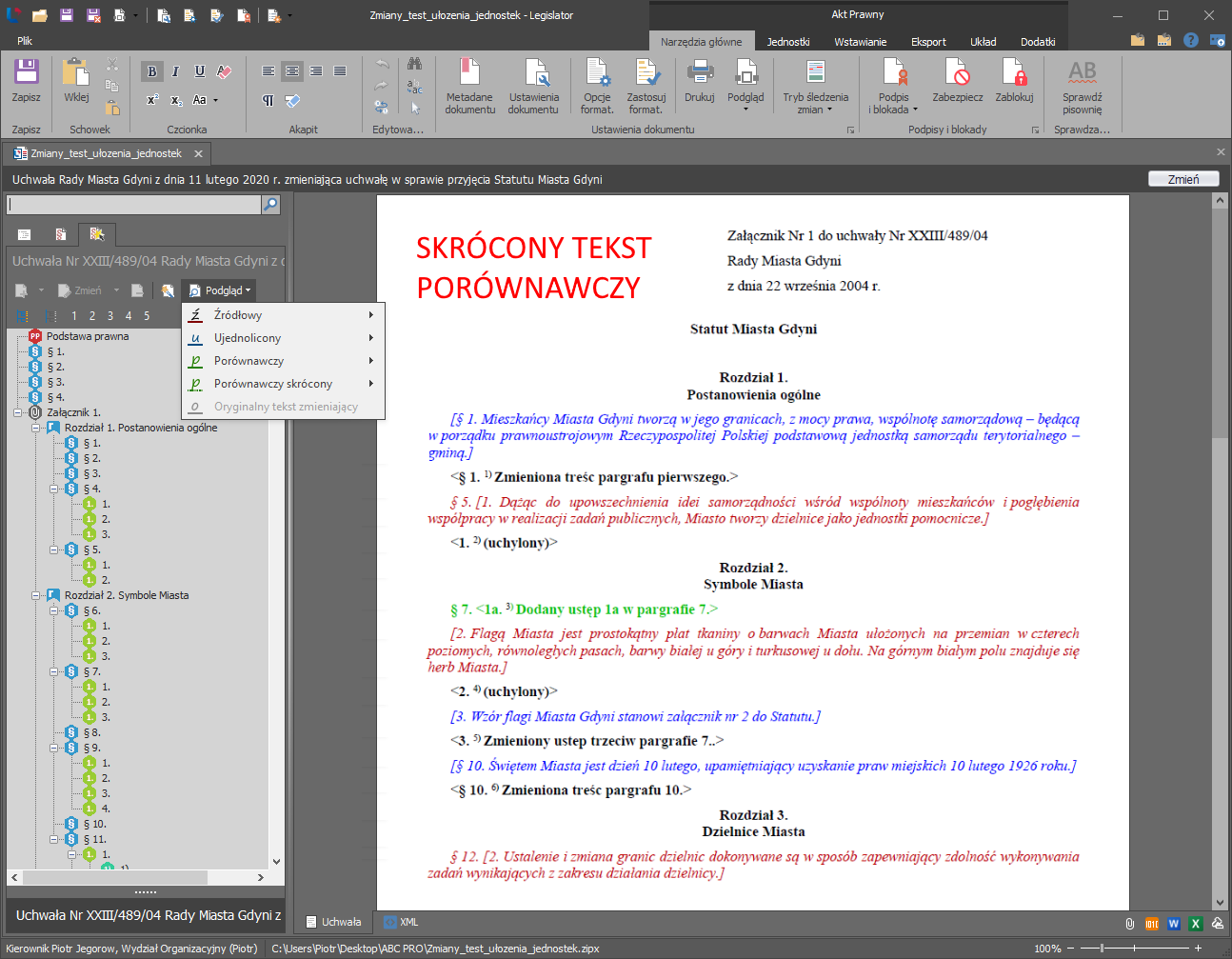Click the help question mark icon

pyautogui.click(x=1190, y=40)
